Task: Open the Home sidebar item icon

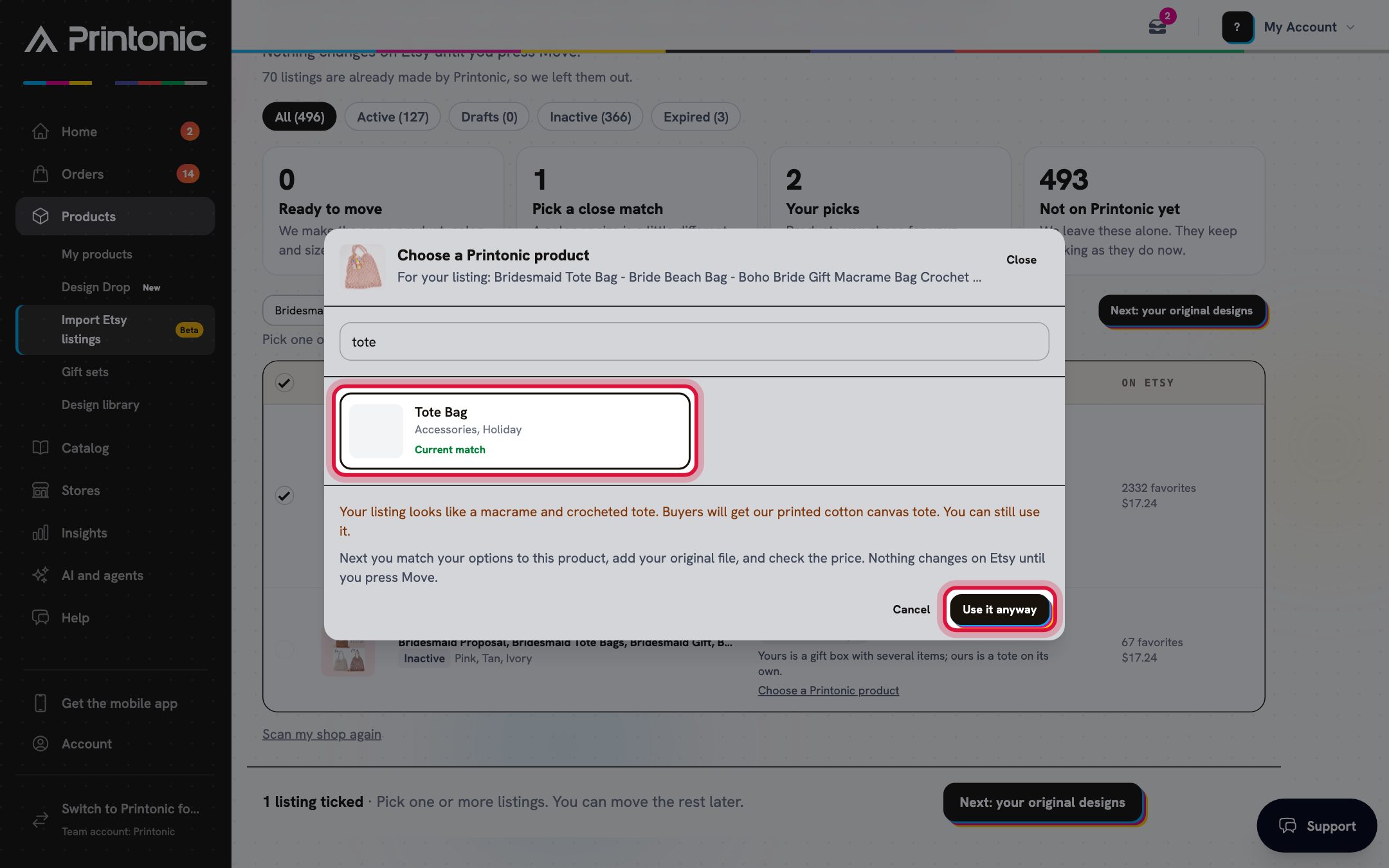Action: pyautogui.click(x=41, y=131)
